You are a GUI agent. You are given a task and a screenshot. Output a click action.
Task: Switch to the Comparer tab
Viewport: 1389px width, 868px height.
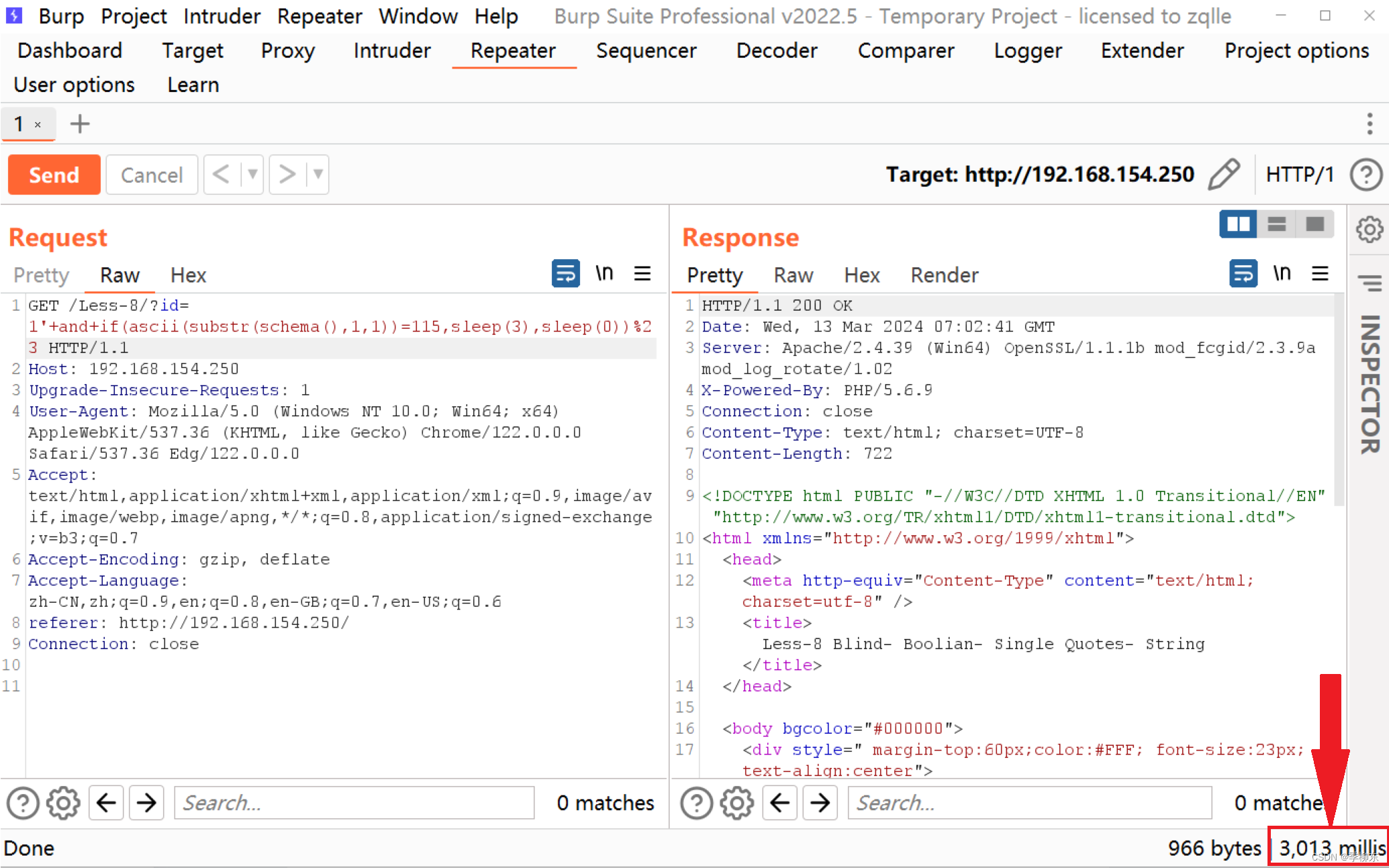pyautogui.click(x=906, y=51)
